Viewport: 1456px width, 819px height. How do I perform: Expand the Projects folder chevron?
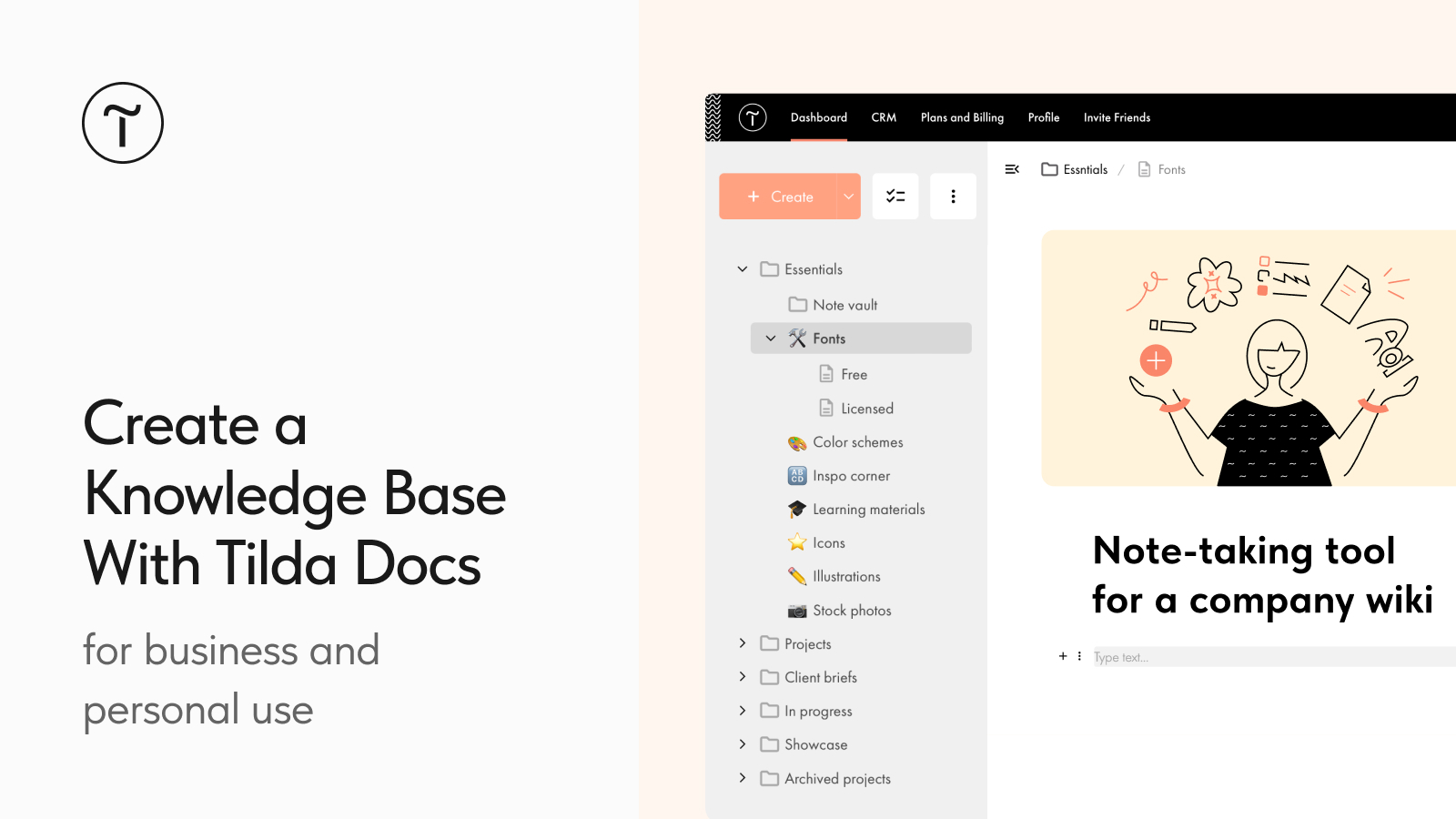tap(743, 643)
